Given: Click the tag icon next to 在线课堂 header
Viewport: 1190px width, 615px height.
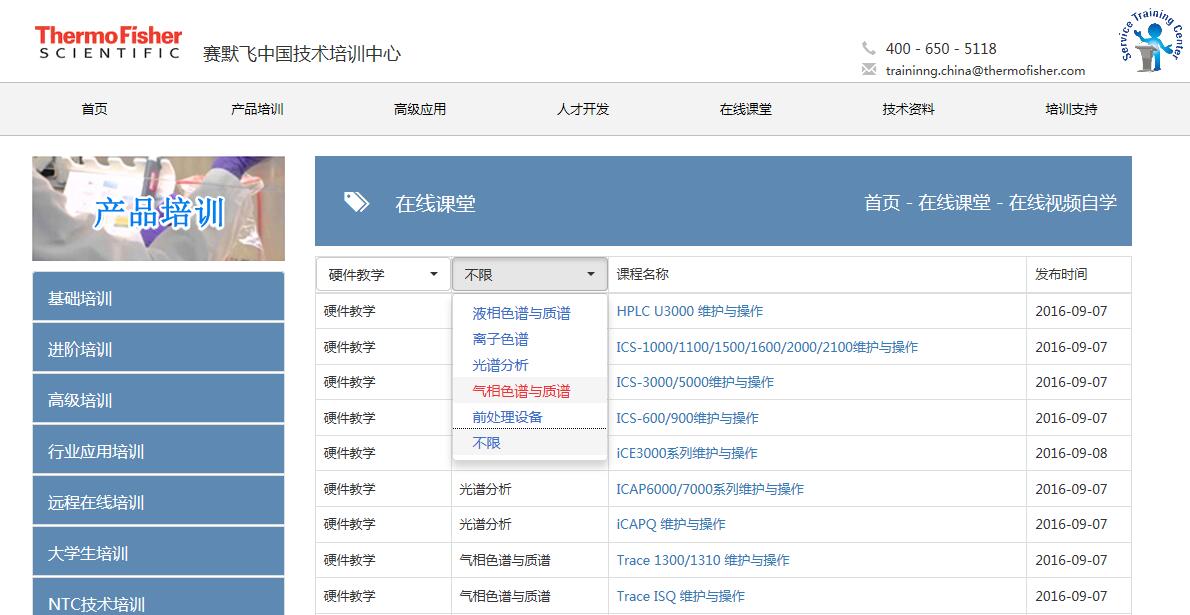Looking at the screenshot, I should point(356,202).
